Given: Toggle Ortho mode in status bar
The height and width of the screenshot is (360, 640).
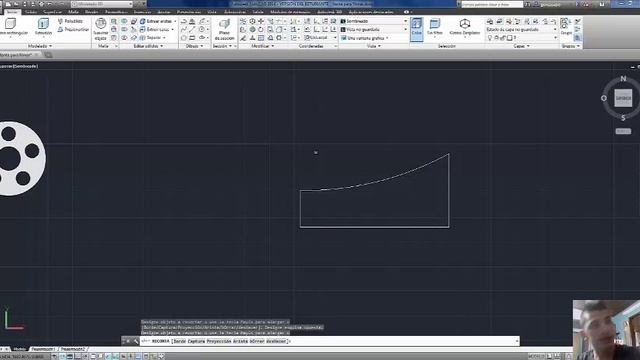Looking at the screenshot, I should click(78, 356).
